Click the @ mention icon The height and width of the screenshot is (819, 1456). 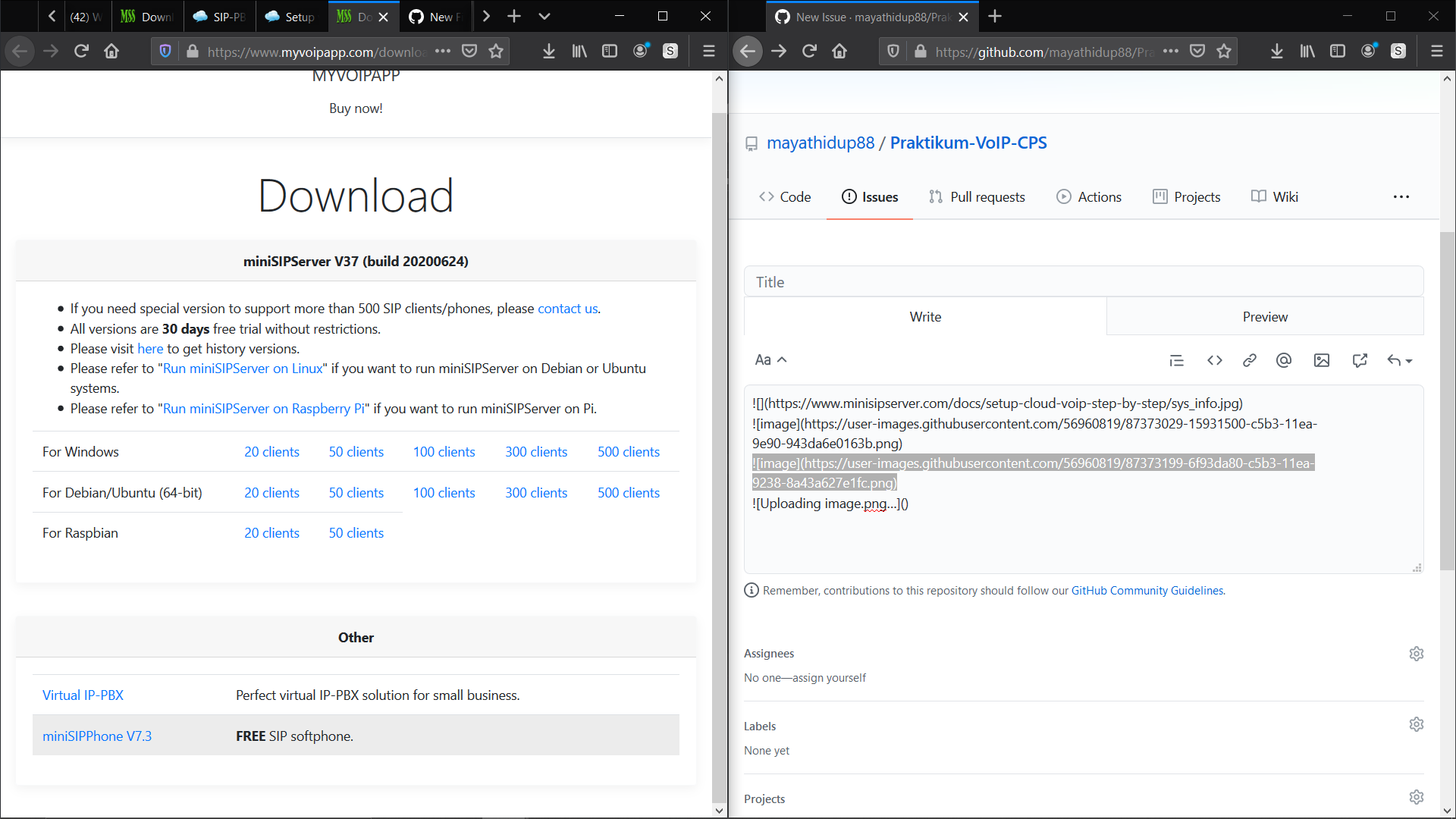(x=1284, y=360)
